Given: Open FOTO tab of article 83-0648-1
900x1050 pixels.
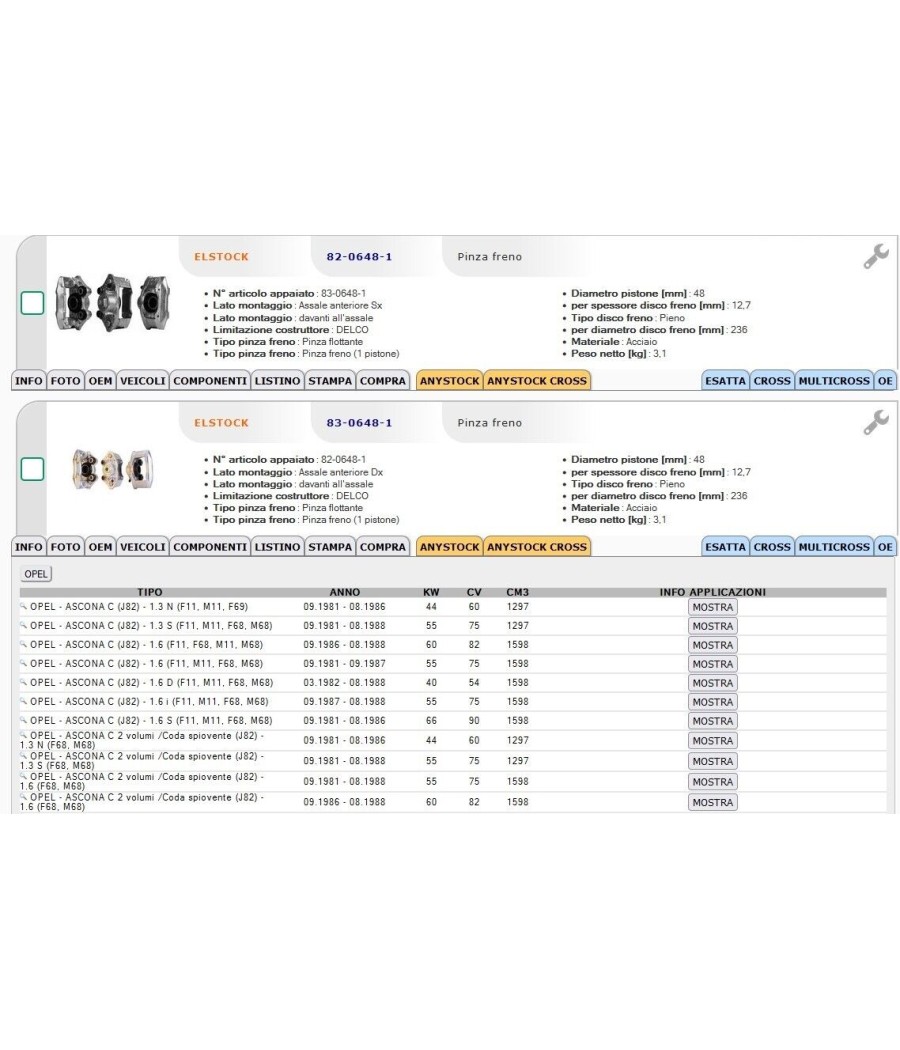Looking at the screenshot, I should (66, 547).
